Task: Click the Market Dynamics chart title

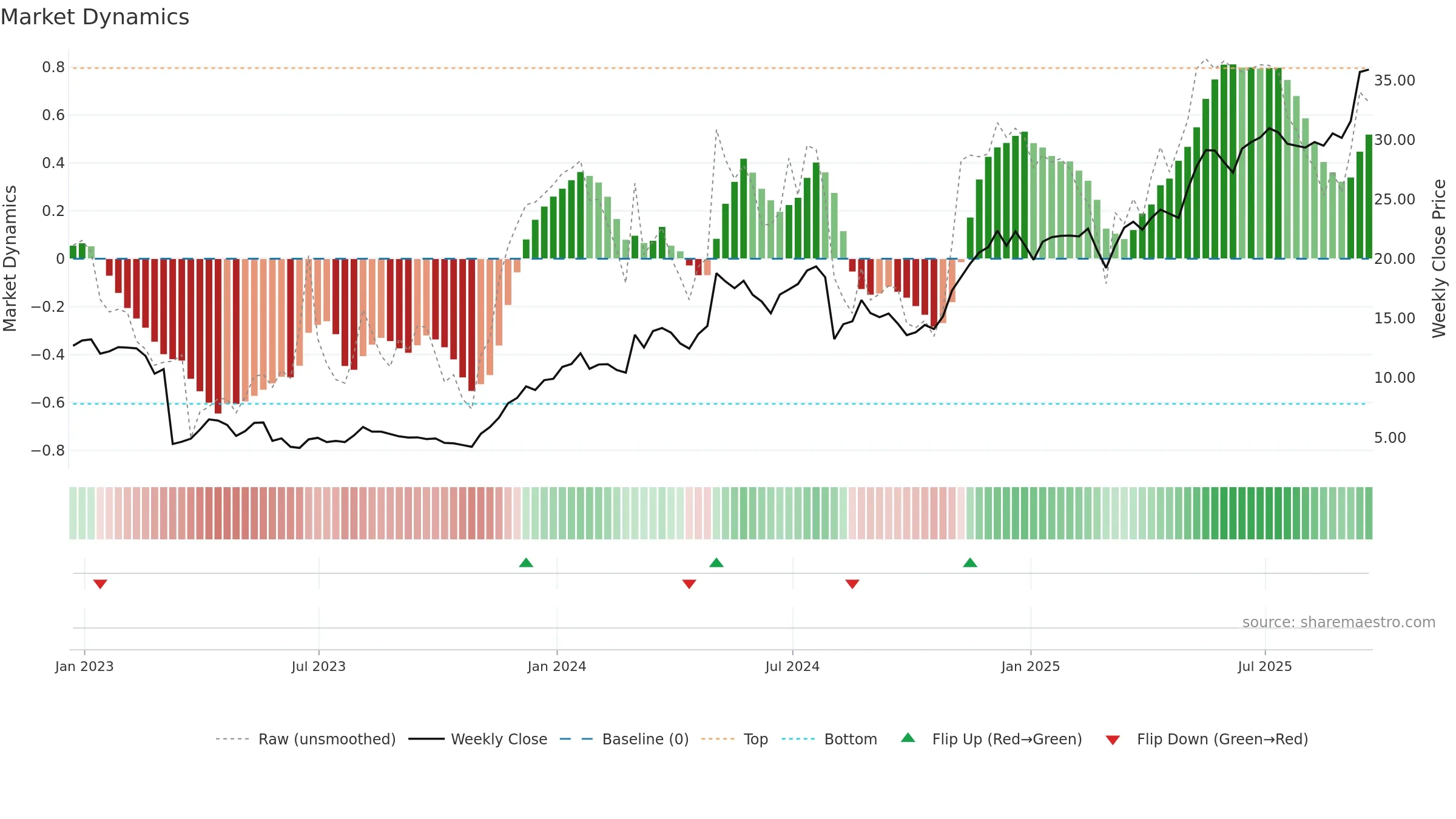Action: pos(95,17)
